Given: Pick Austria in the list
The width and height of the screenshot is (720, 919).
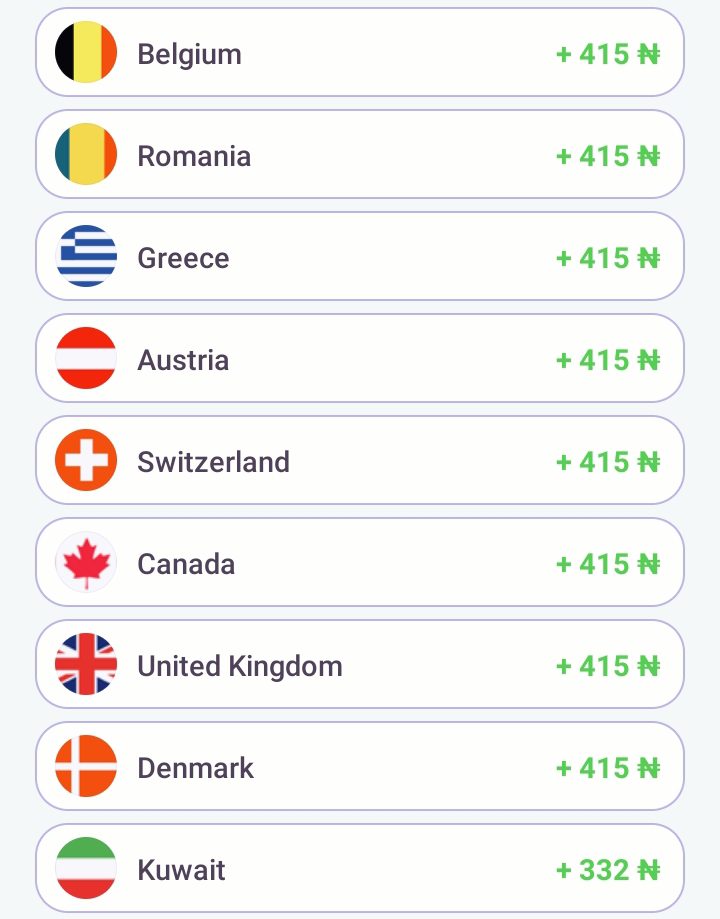Looking at the screenshot, I should 183,360.
